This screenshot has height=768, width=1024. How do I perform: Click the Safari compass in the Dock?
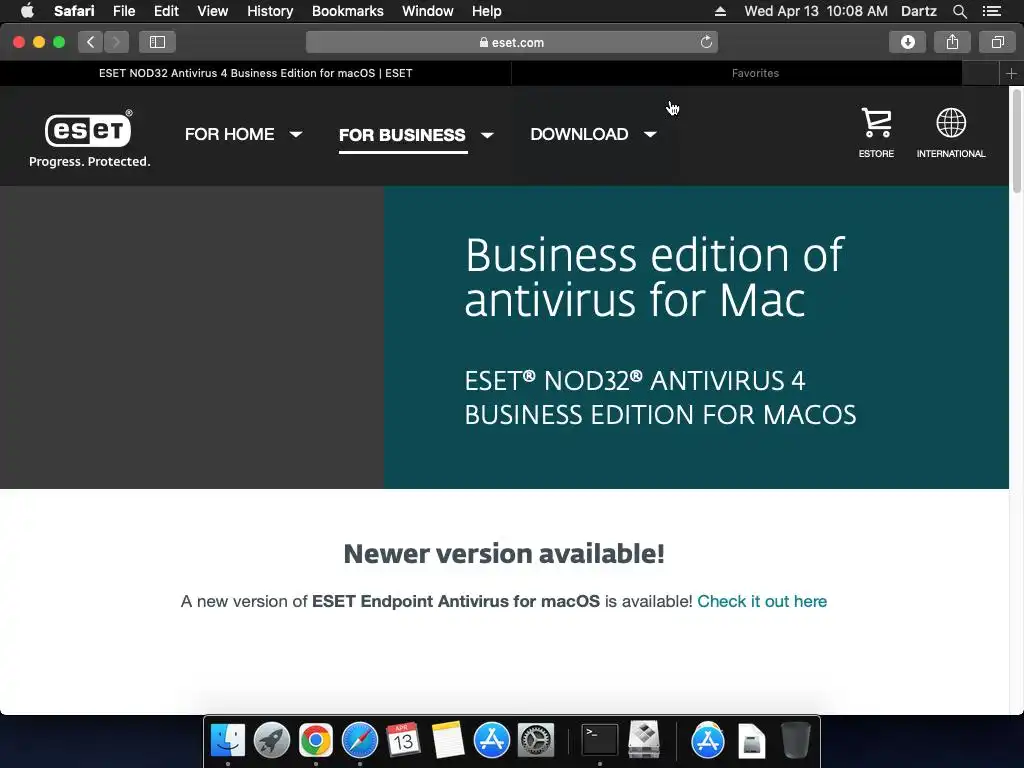tap(360, 740)
